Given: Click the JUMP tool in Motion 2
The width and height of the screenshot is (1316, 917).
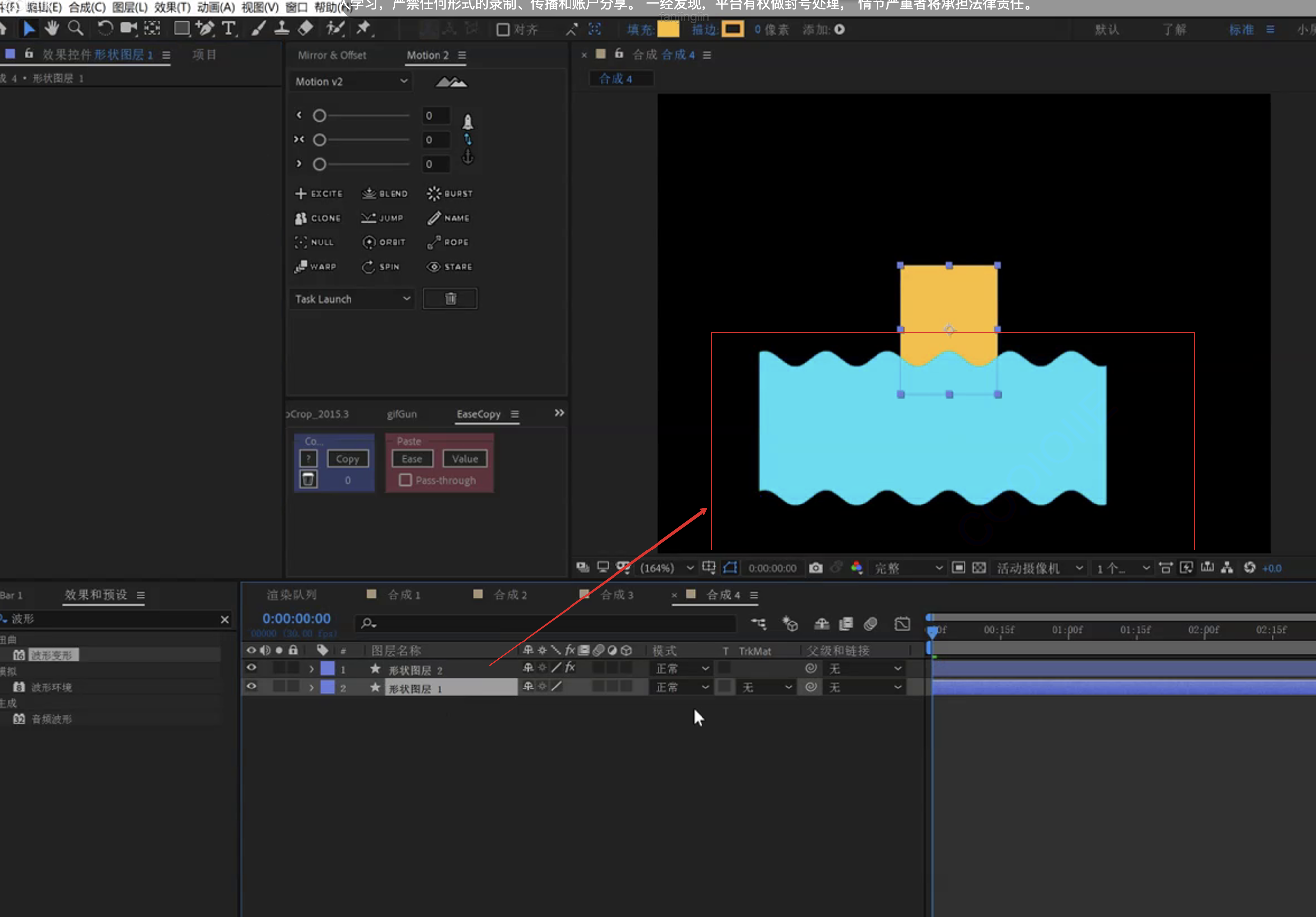Looking at the screenshot, I should pos(382,218).
